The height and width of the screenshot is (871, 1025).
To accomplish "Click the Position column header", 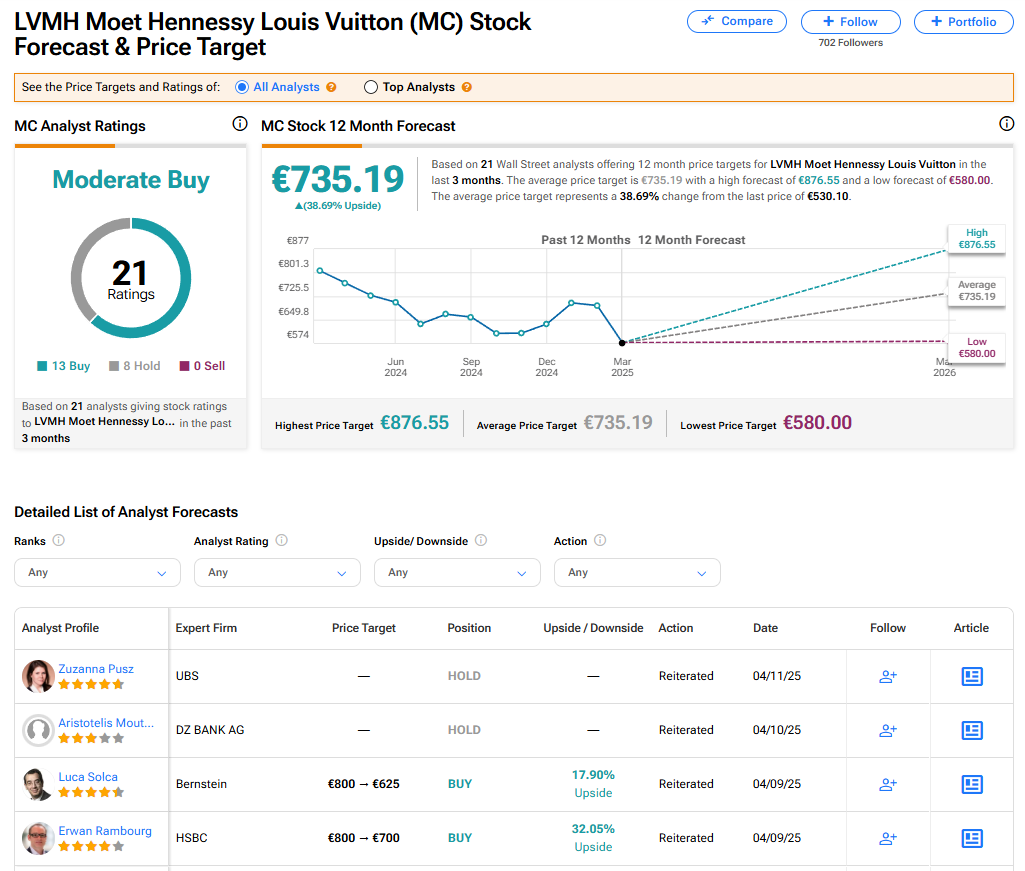I will 469,628.
